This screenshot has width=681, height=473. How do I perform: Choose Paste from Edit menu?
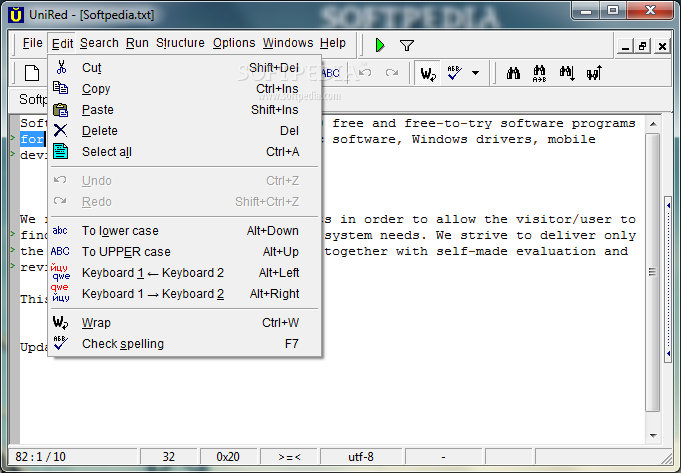(185, 110)
